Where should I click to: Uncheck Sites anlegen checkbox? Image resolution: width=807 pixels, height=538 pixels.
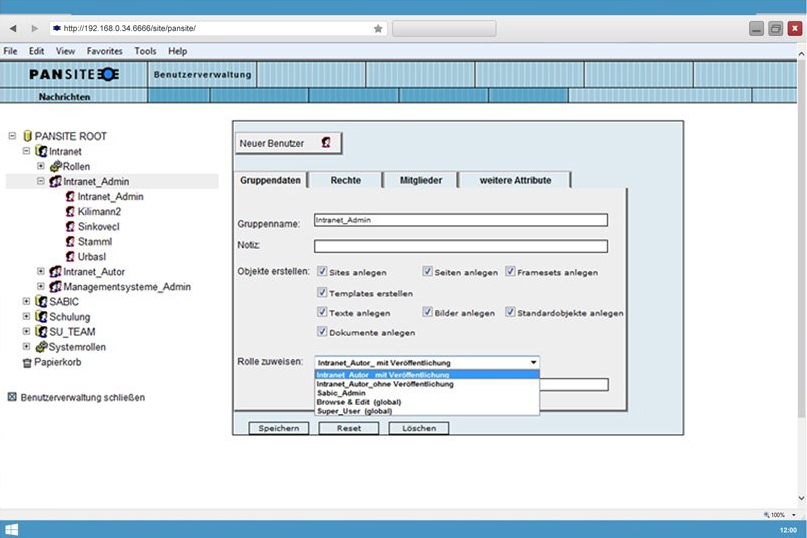point(322,271)
